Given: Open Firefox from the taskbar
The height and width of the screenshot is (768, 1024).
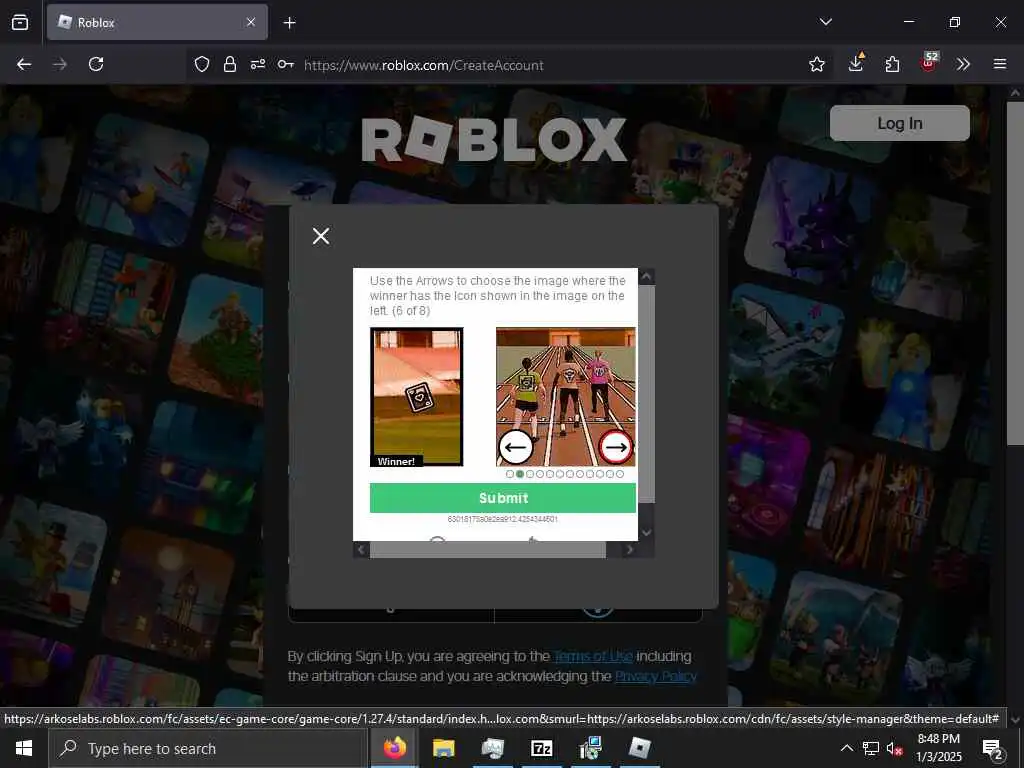Looking at the screenshot, I should tap(394, 748).
